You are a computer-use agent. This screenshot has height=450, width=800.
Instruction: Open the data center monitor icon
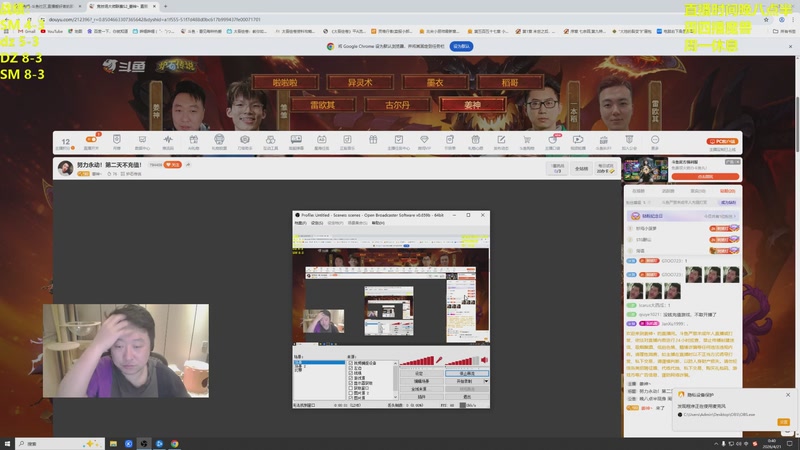[x=142, y=139]
